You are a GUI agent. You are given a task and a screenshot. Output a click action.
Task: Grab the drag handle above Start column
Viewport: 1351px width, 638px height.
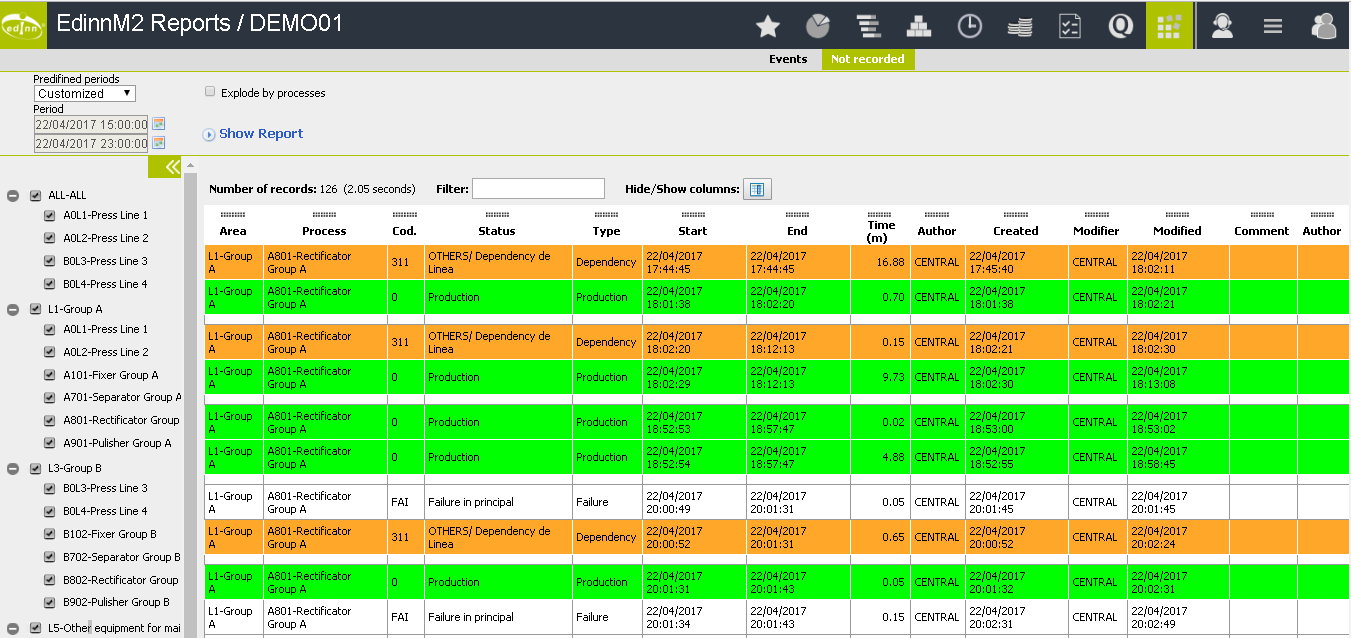pos(692,215)
